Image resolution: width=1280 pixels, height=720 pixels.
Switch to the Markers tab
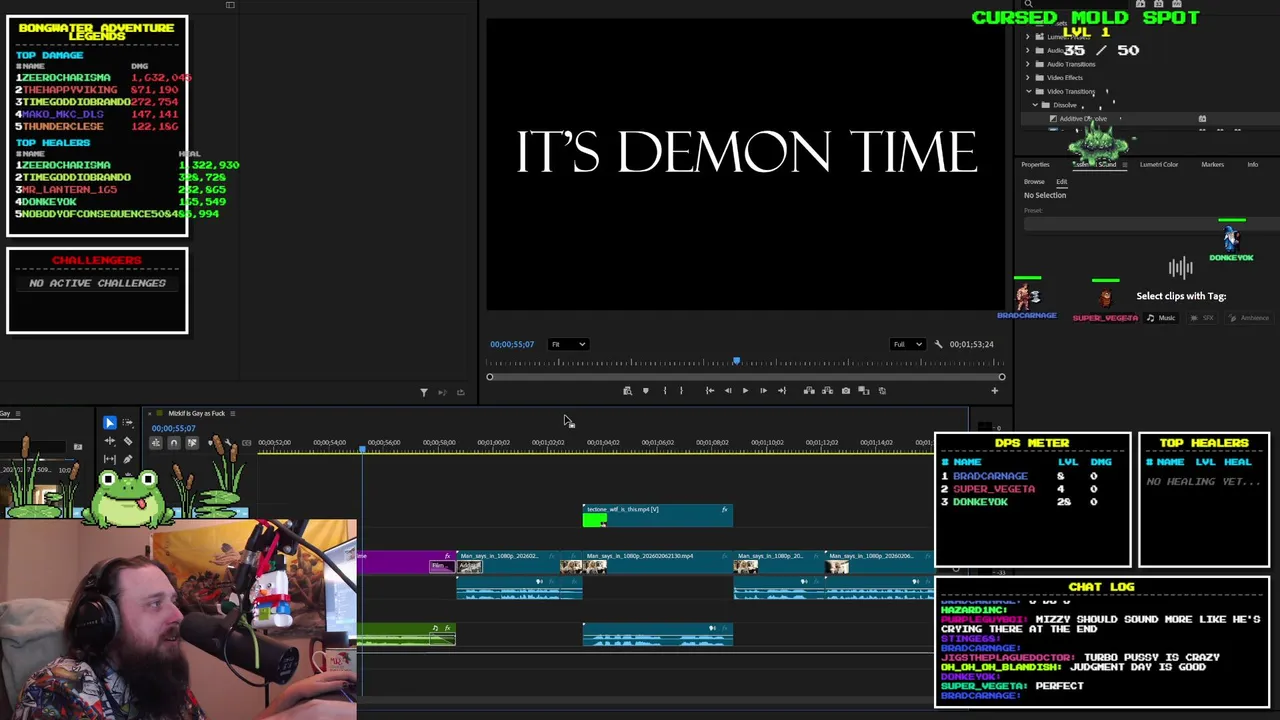[1212, 164]
